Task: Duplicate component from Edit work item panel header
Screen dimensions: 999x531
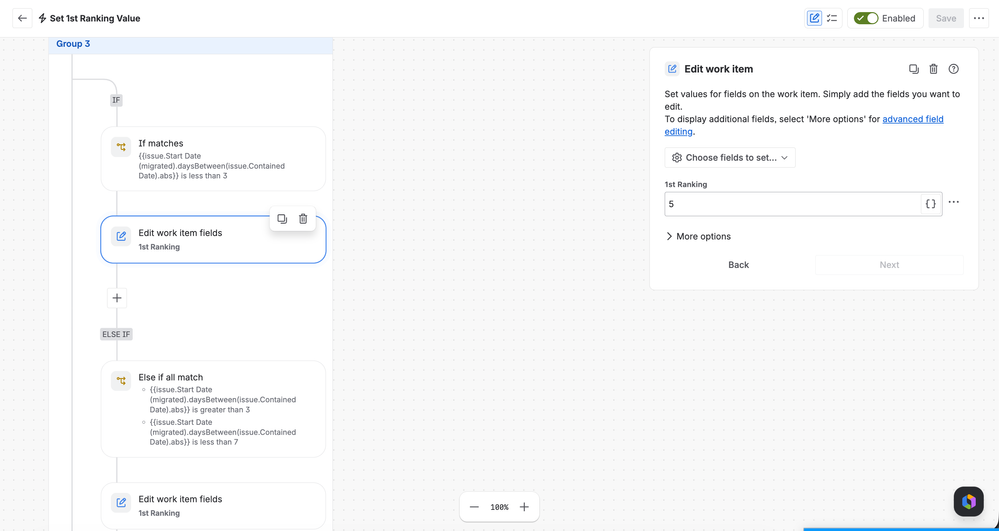Action: 914,69
